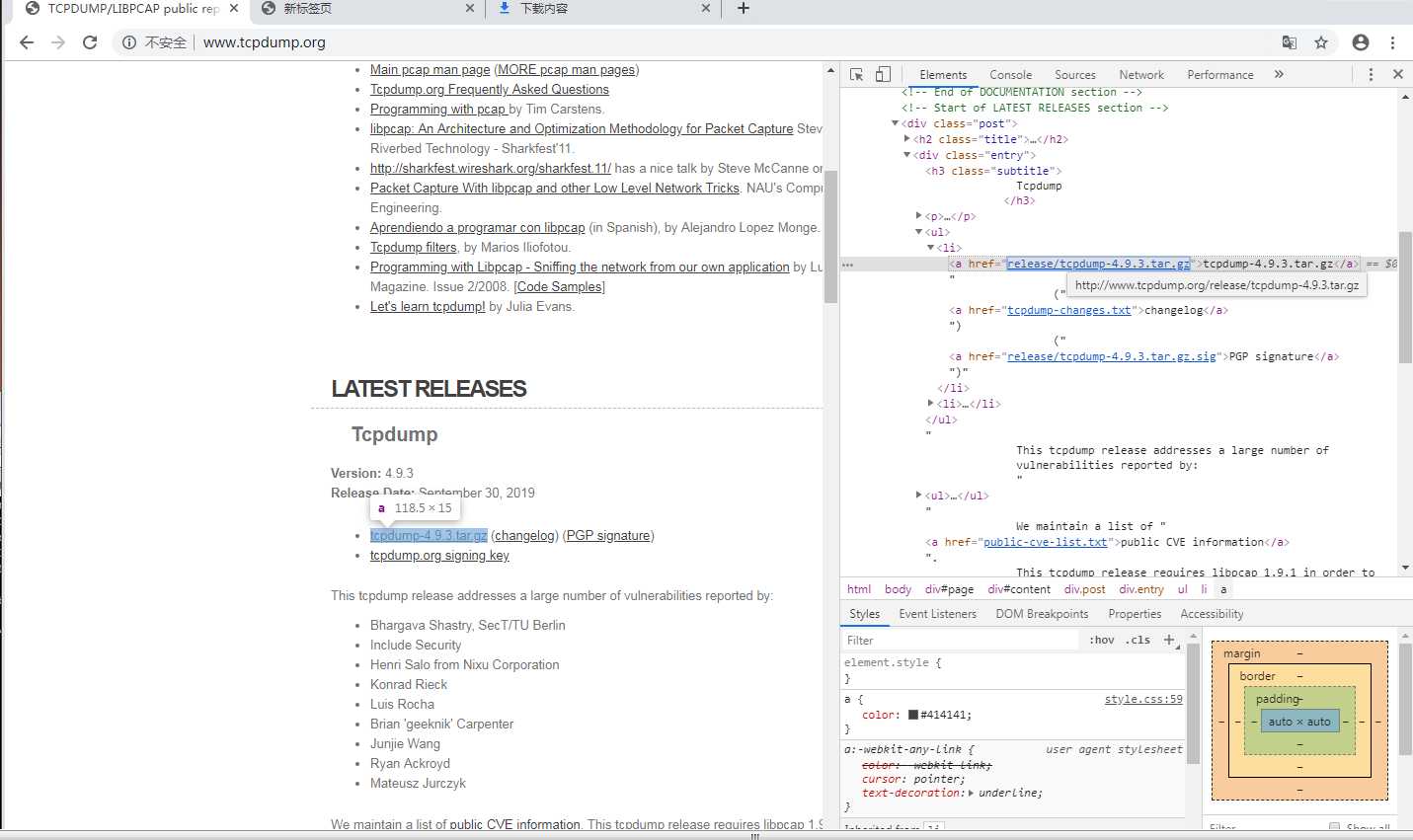Select the Accessibility sidebar tab
The height and width of the screenshot is (840, 1413).
point(1212,614)
